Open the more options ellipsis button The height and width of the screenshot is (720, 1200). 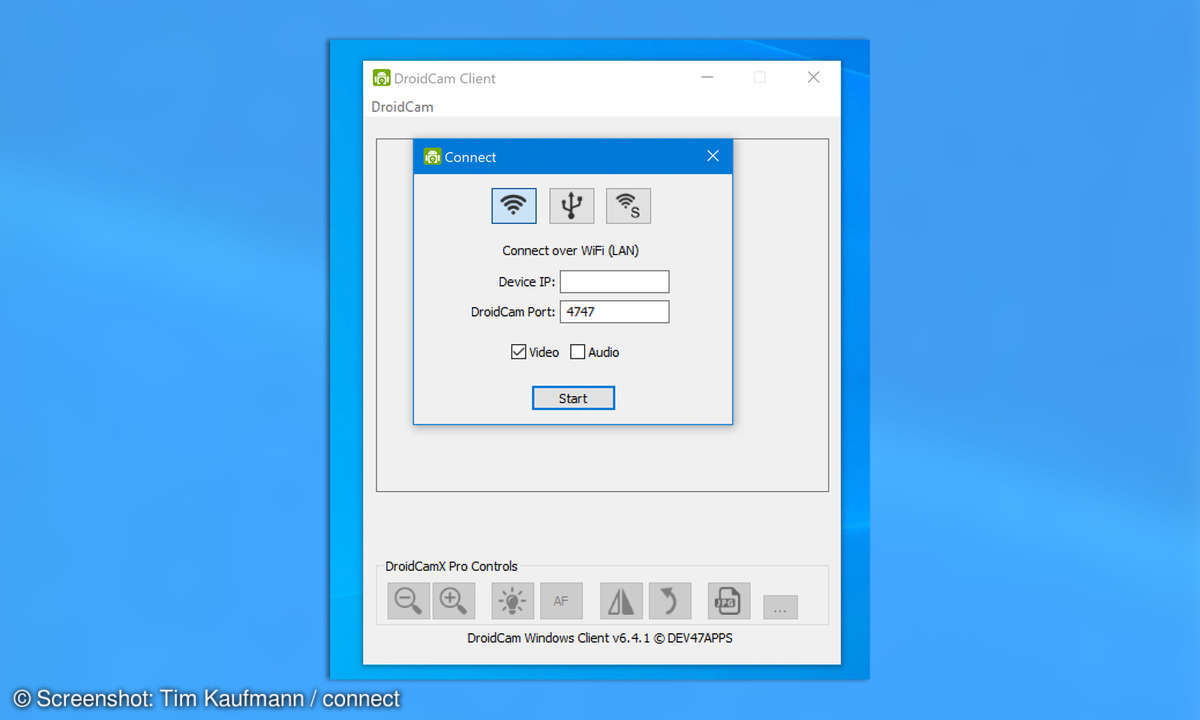point(780,607)
